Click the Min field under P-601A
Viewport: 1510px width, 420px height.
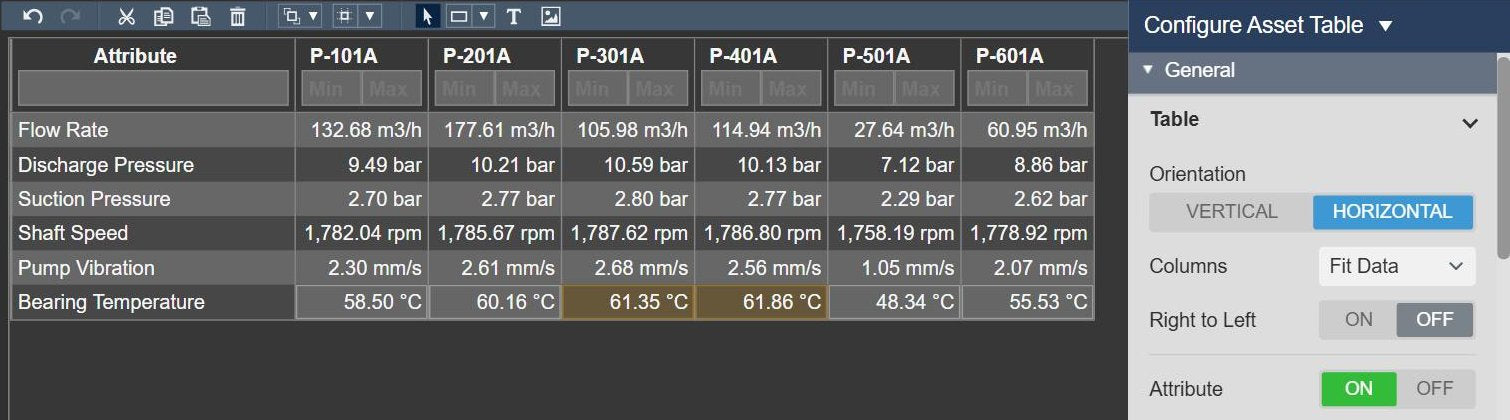coord(996,89)
